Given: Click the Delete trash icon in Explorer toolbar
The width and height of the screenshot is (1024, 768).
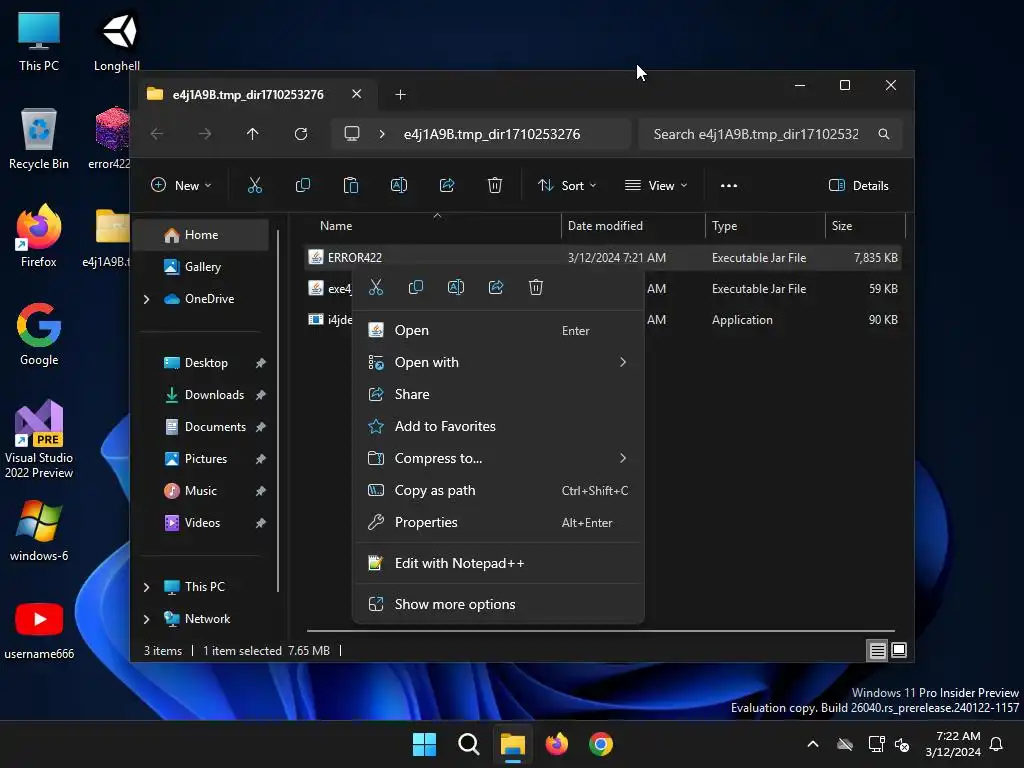Looking at the screenshot, I should 495,185.
